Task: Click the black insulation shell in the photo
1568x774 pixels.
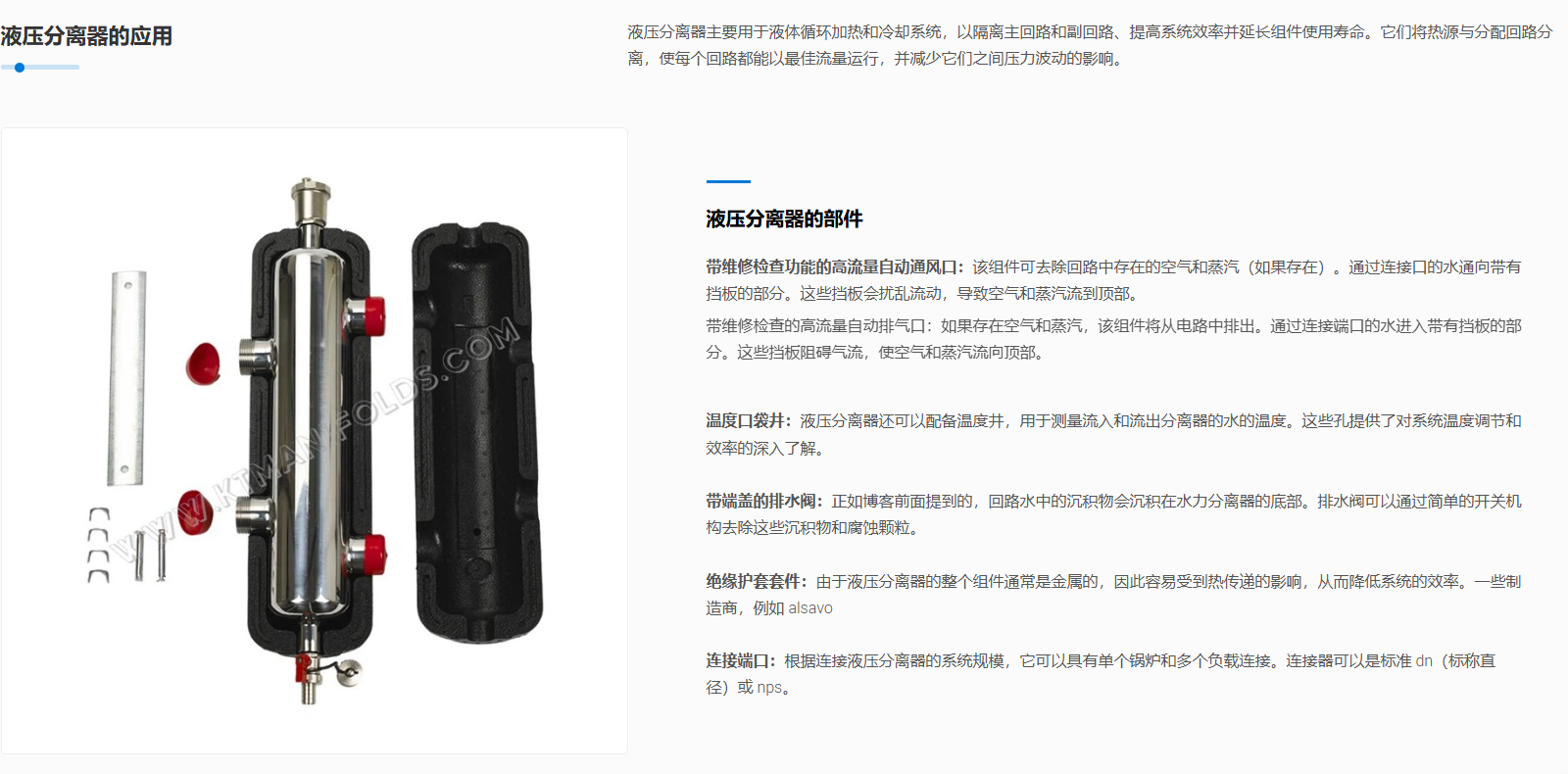Action: click(477, 431)
